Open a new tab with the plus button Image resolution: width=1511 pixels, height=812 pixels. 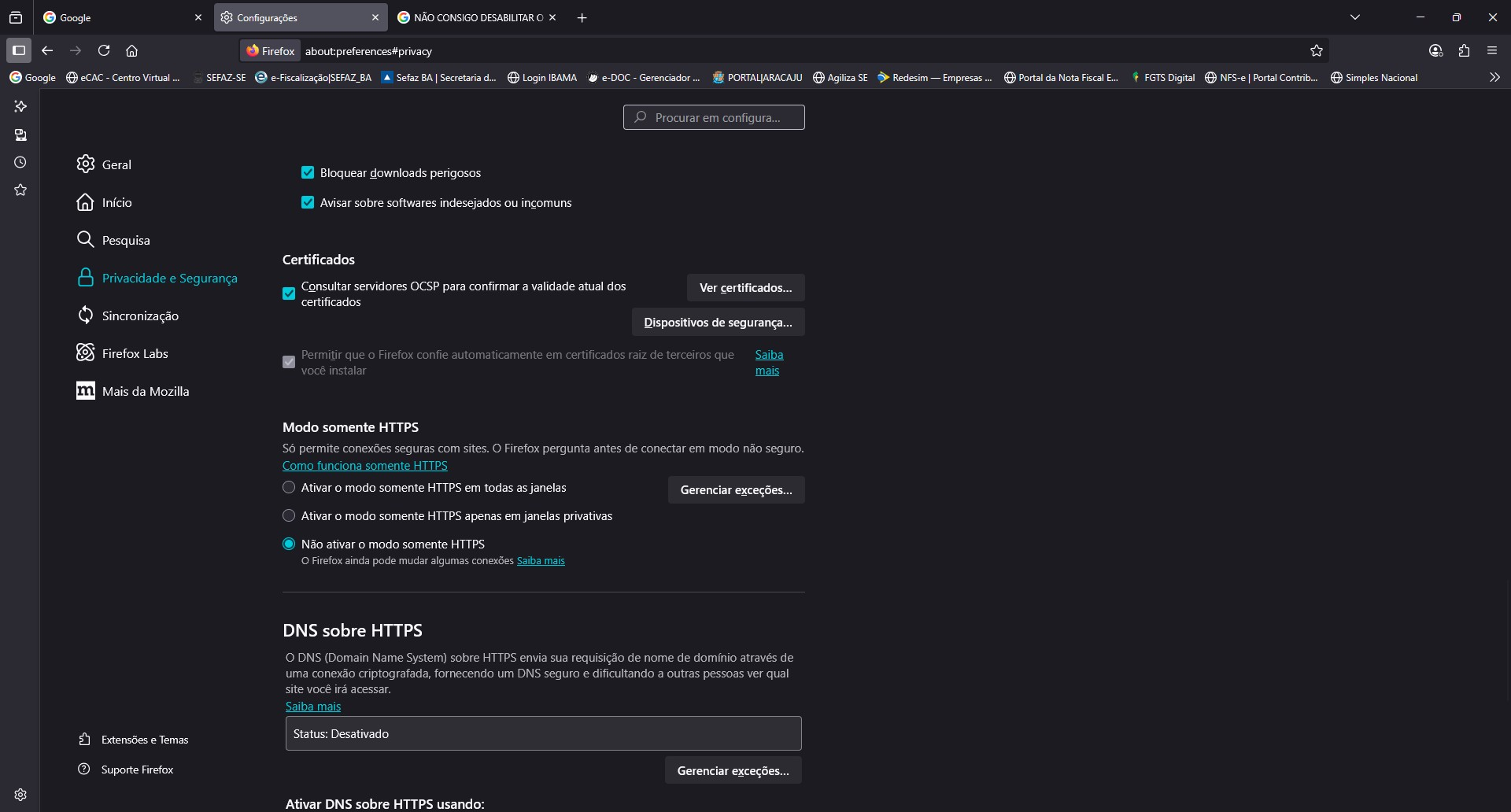pos(582,17)
